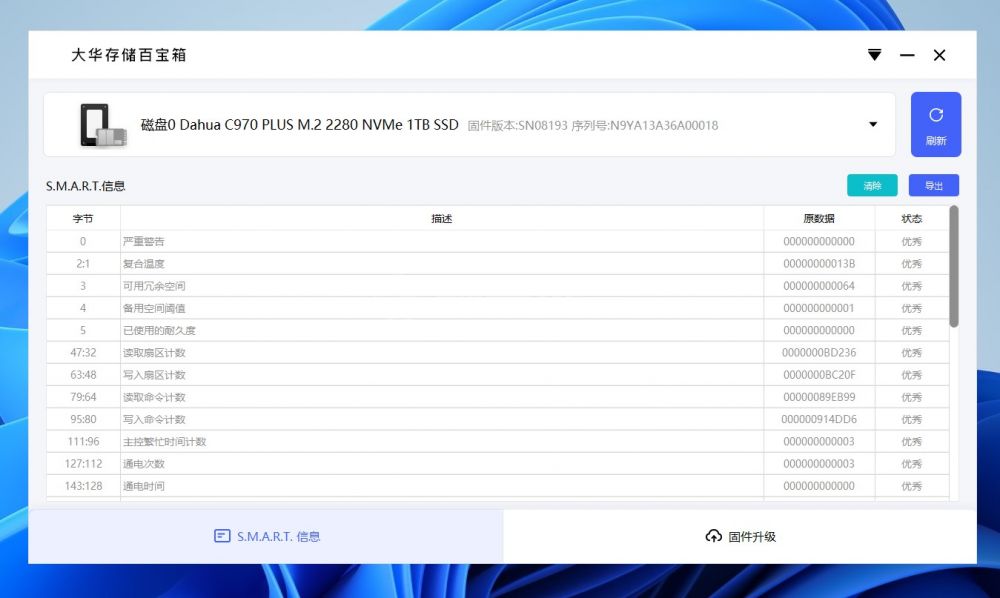Click the 优秀 status in the 备用空间阈值 row
Screen dimensions: 1000x598
(911, 309)
